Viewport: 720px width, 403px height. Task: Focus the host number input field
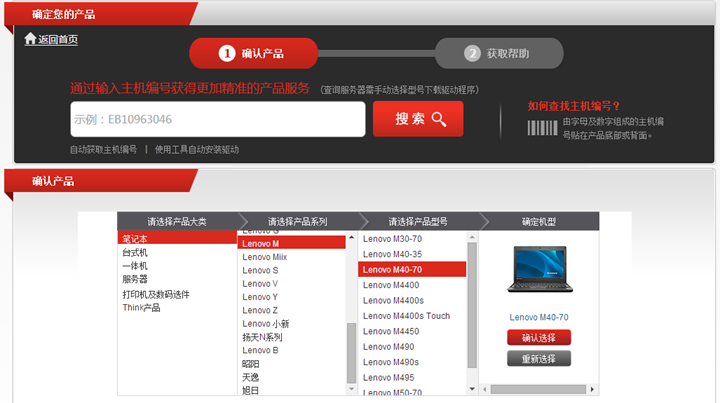(218, 119)
